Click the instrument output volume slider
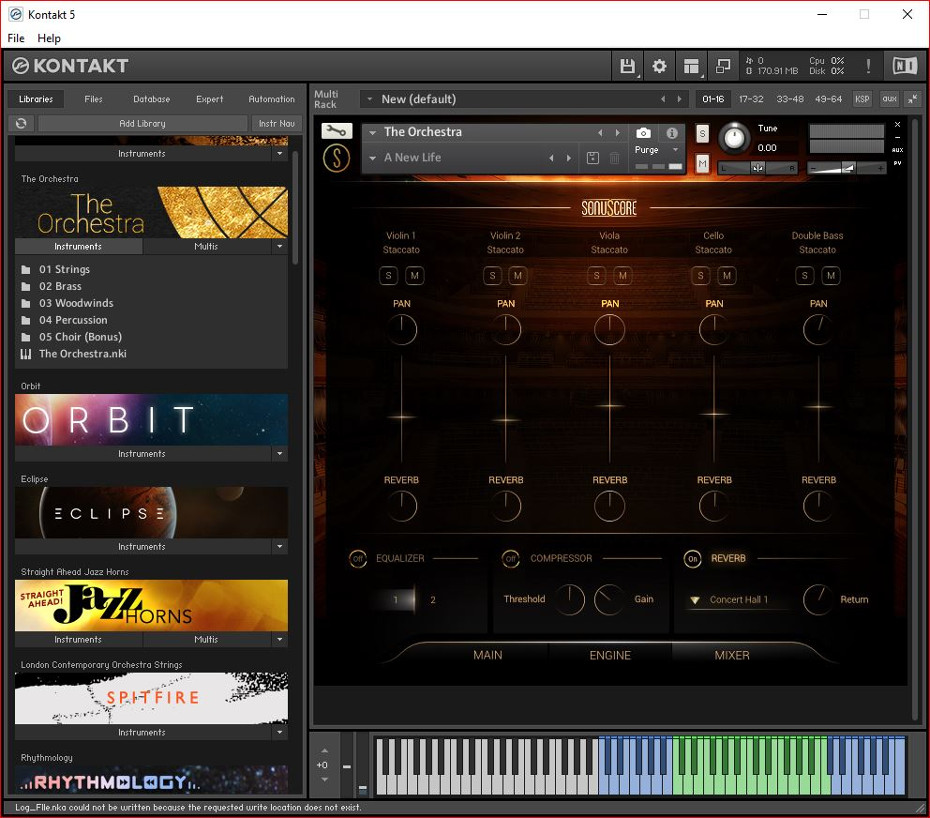Viewport: 930px width, 818px height. tap(846, 169)
